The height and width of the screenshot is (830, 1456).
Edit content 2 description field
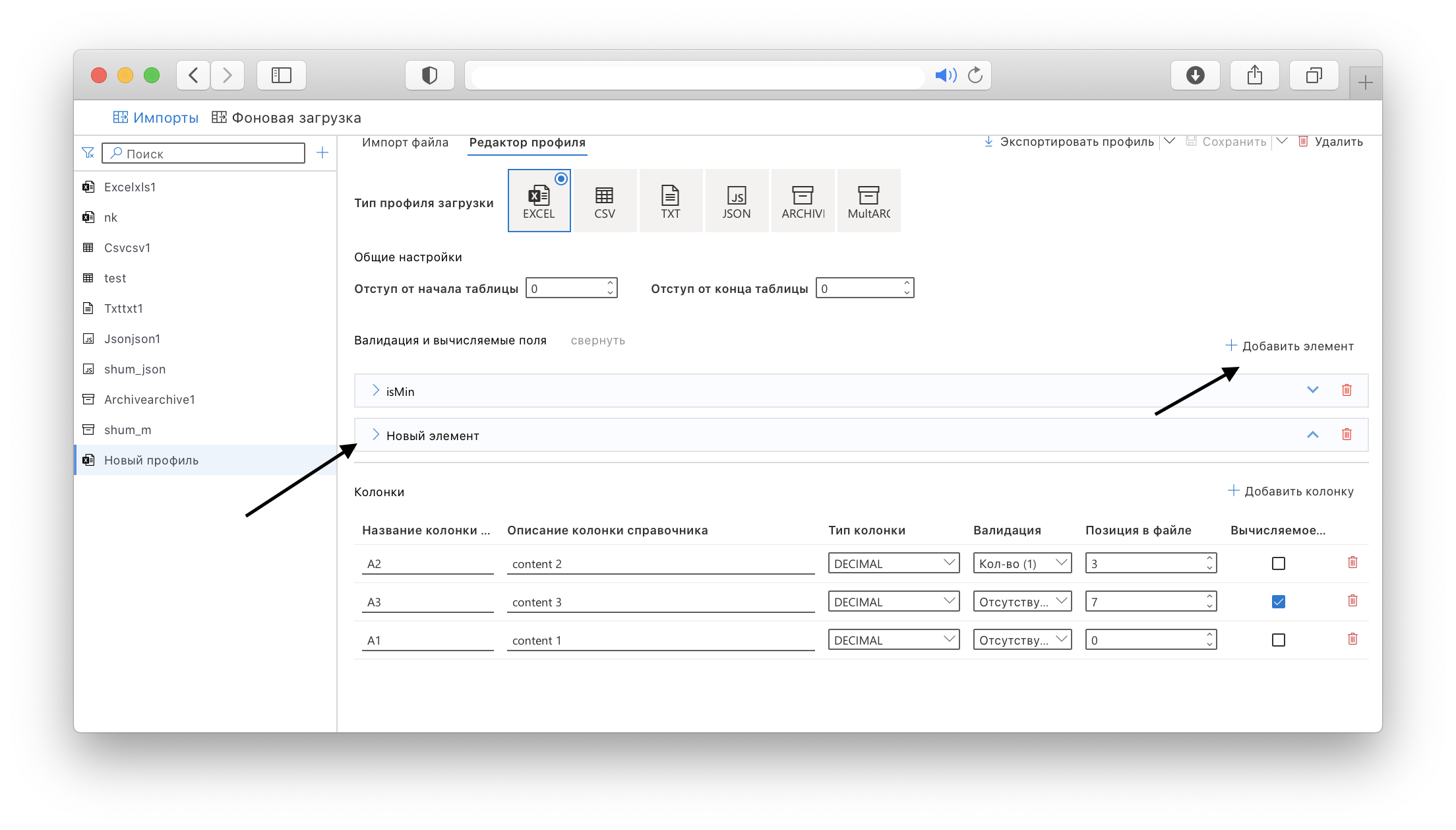pyautogui.click(x=661, y=564)
